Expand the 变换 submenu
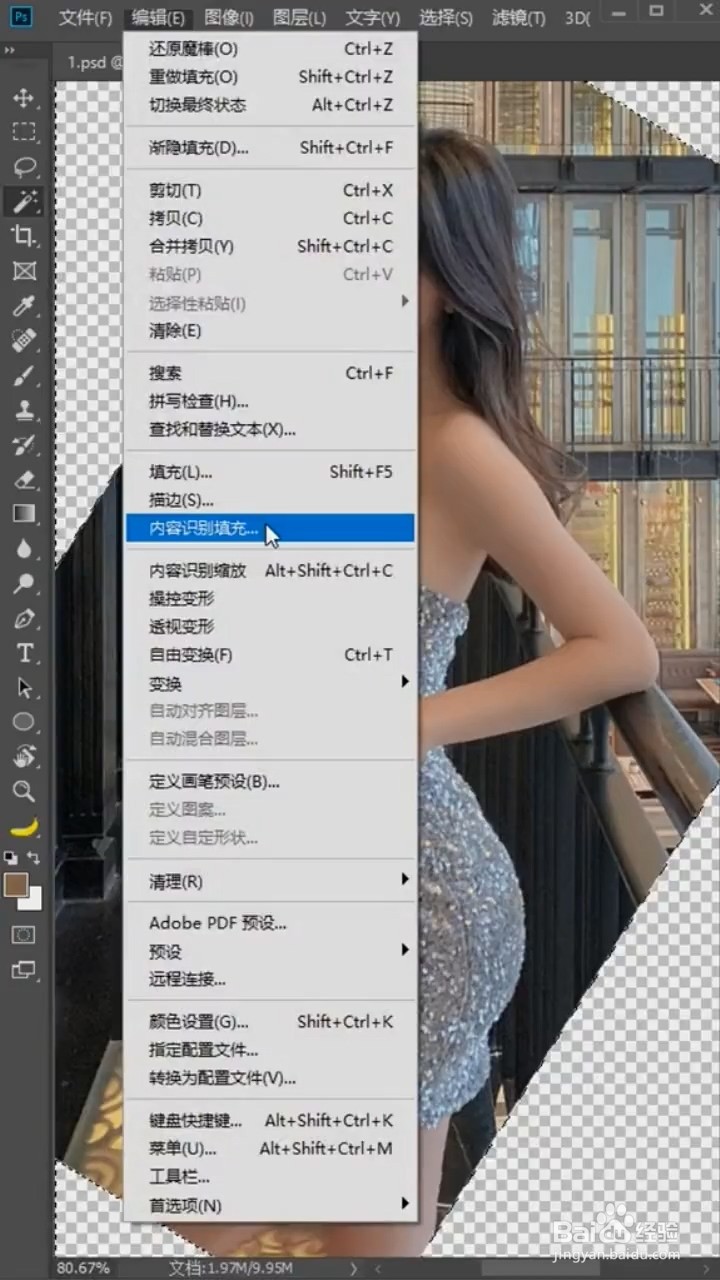The image size is (720, 1280). pos(270,684)
